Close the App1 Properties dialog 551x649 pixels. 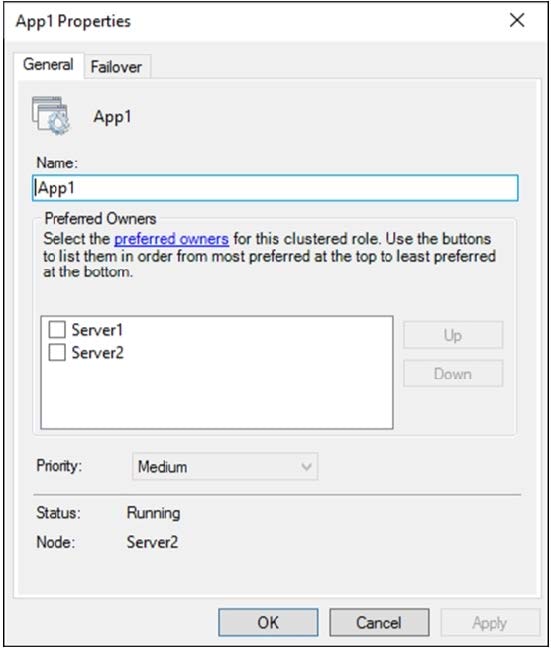coord(517,20)
